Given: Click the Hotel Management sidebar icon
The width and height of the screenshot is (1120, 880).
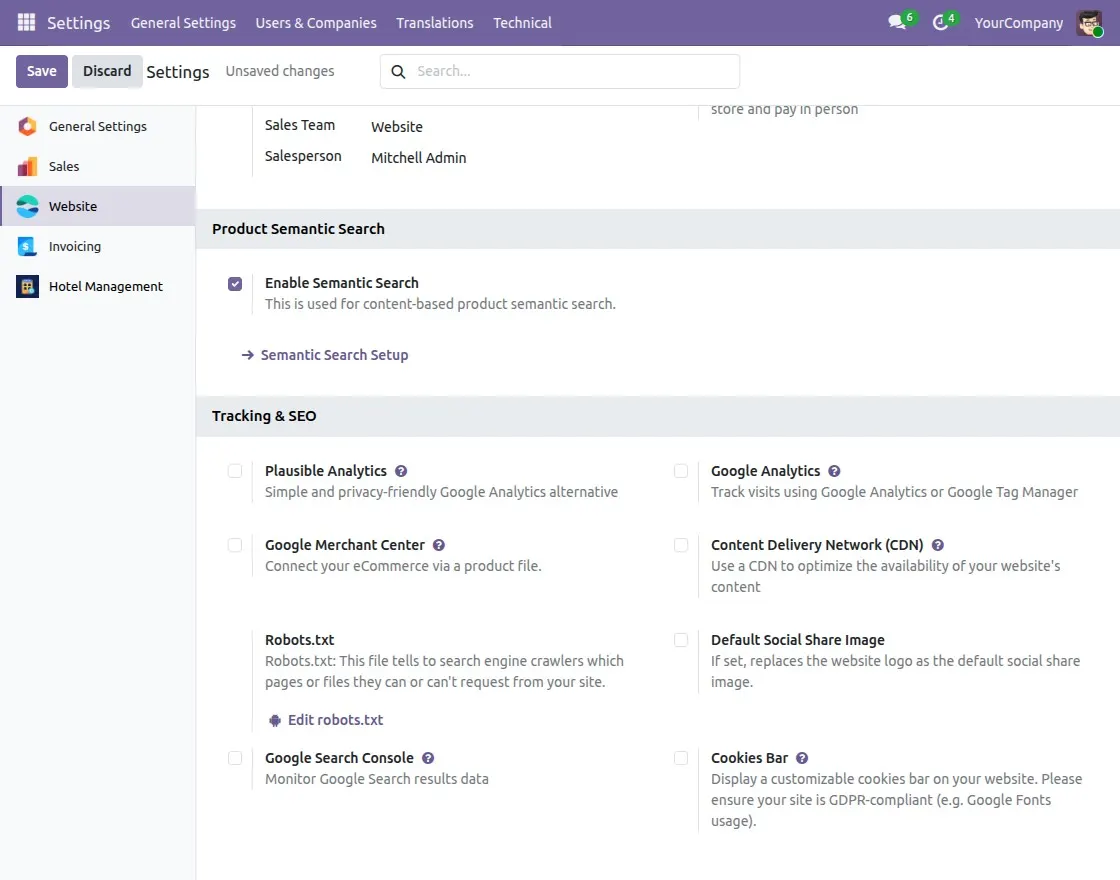Looking at the screenshot, I should pos(27,286).
